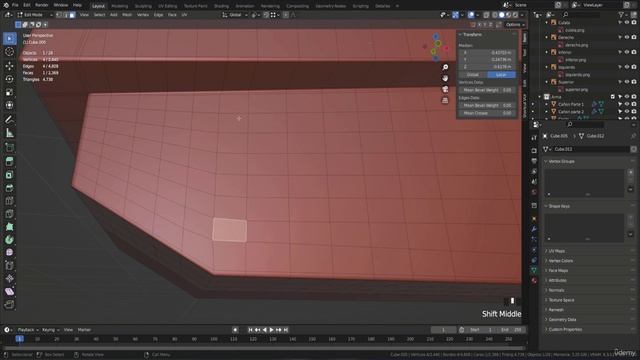Switch to the Modeling workspace tab
640x360 pixels.
[x=120, y=6]
